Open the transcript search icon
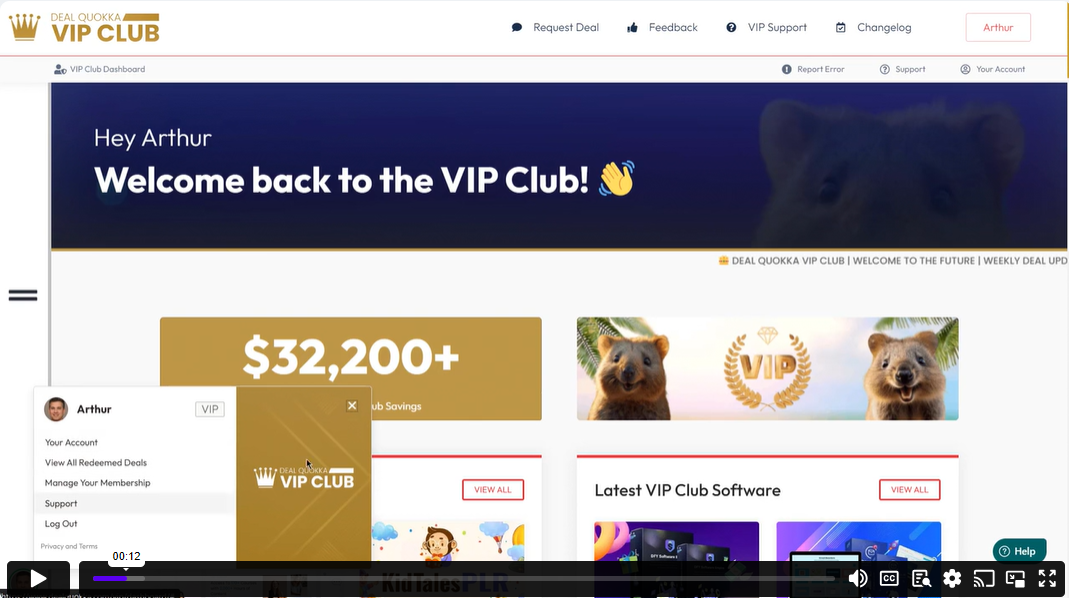The width and height of the screenshot is (1069, 598). [x=921, y=579]
